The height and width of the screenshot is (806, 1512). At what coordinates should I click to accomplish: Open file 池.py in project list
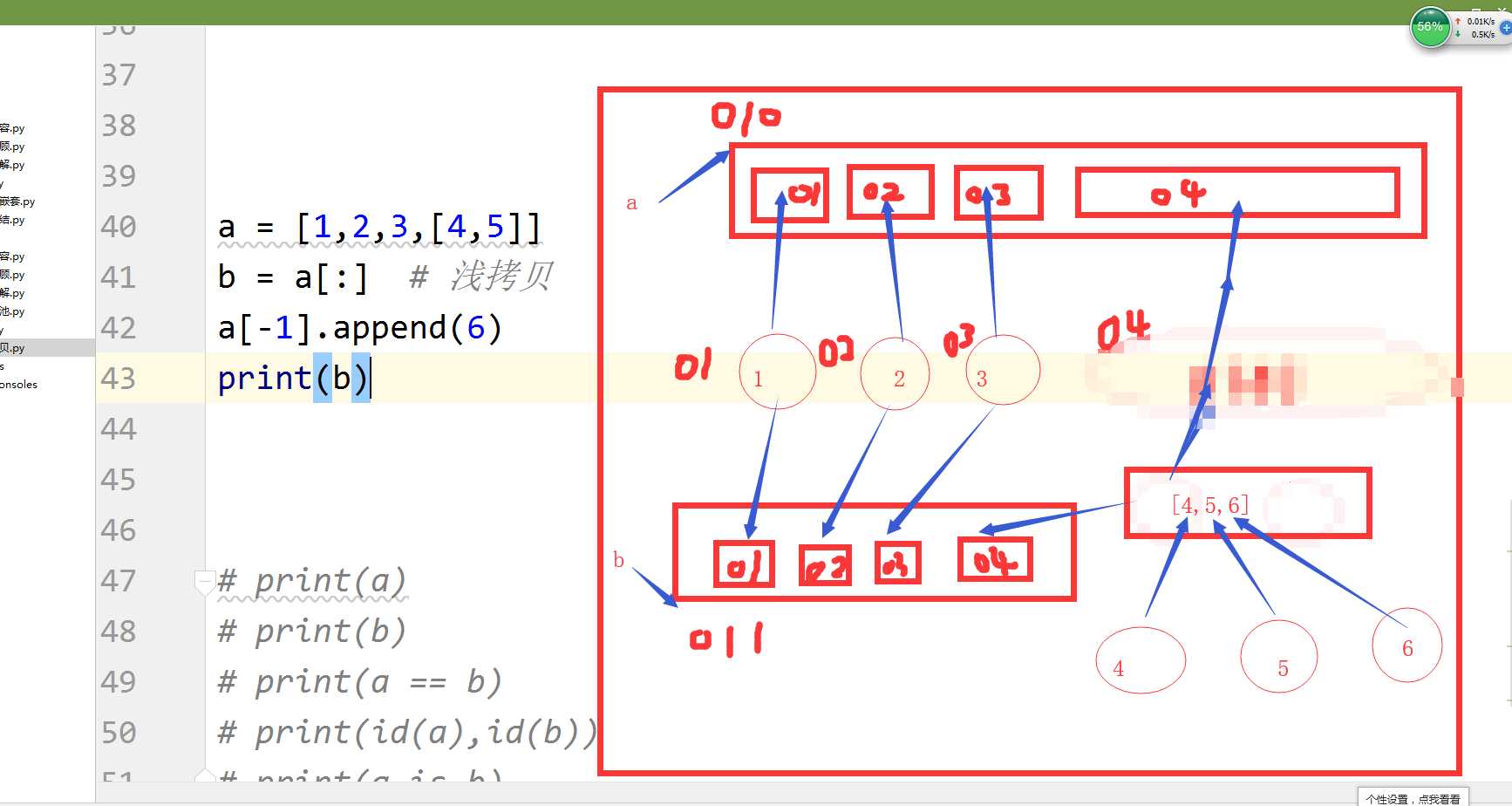click(x=12, y=311)
